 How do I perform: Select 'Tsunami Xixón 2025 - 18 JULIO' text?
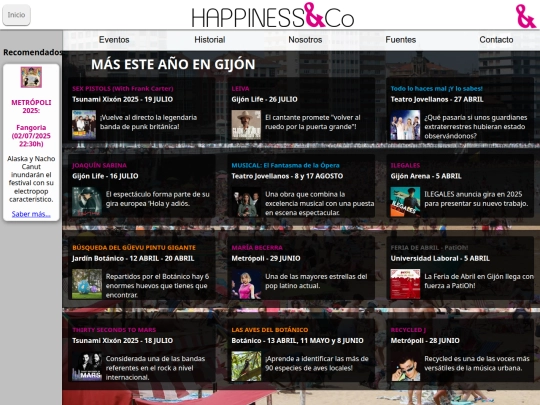(123, 341)
